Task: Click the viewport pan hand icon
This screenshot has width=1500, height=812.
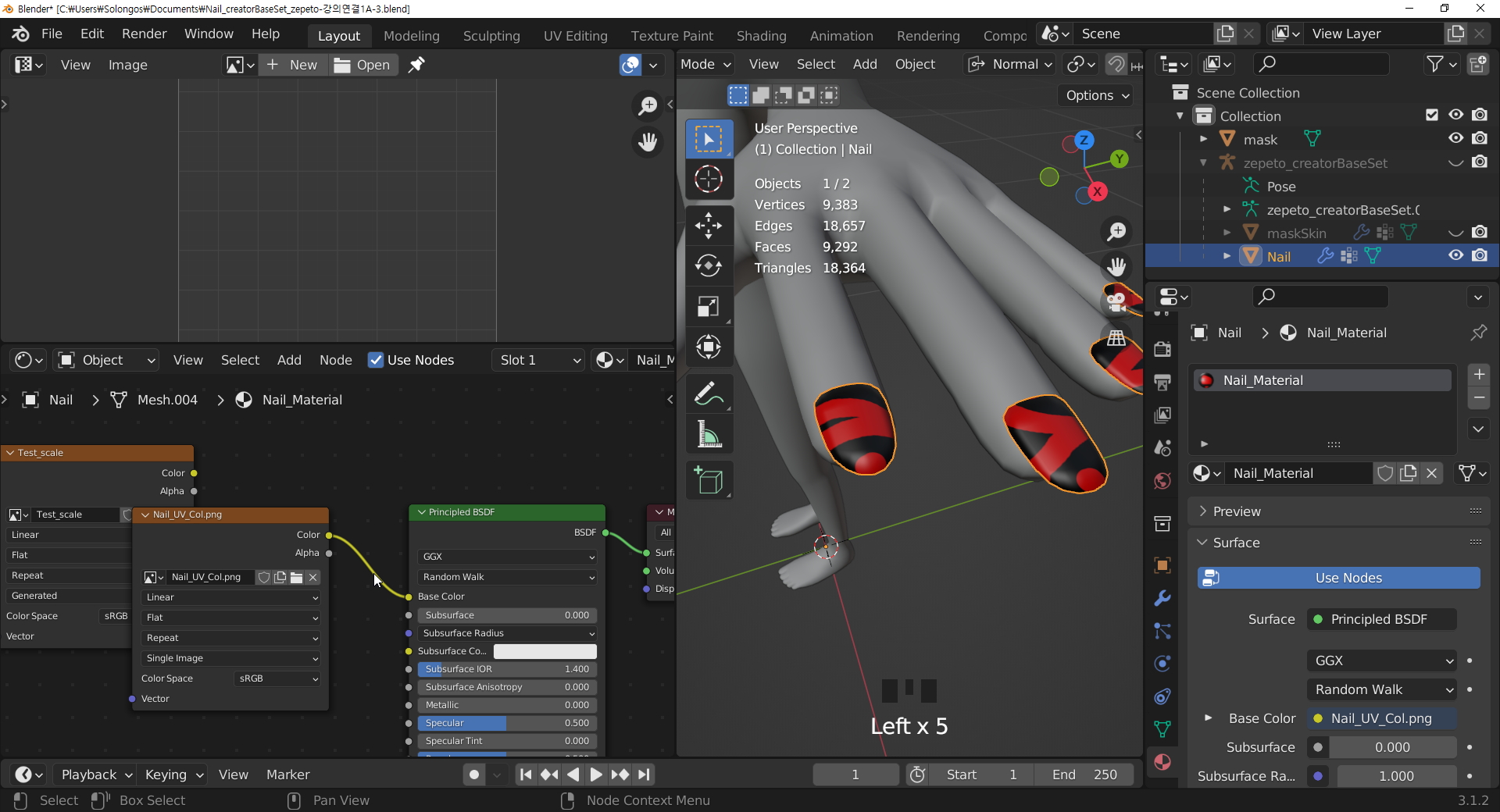Action: [1116, 266]
